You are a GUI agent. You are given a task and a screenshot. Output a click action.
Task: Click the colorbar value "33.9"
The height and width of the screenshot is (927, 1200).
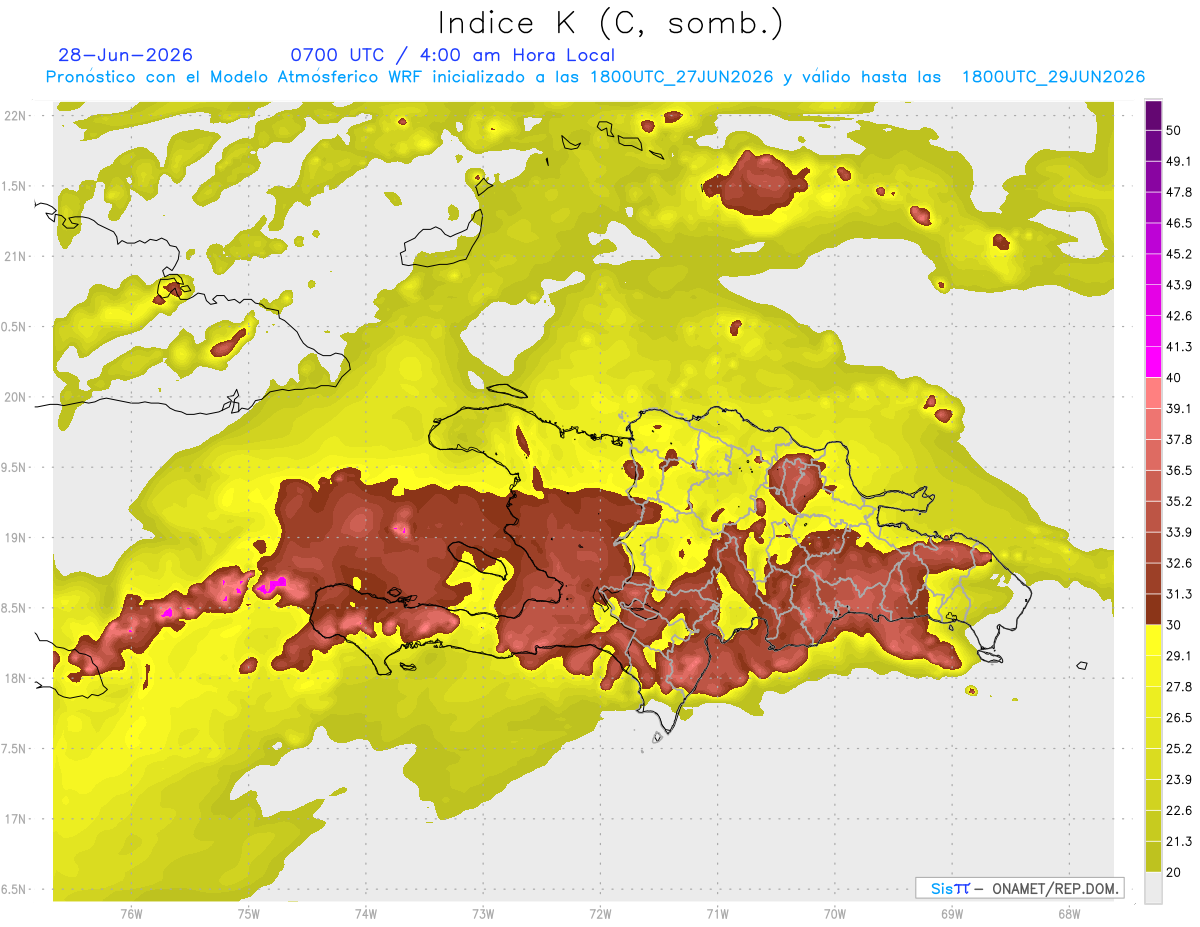click(x=1180, y=533)
